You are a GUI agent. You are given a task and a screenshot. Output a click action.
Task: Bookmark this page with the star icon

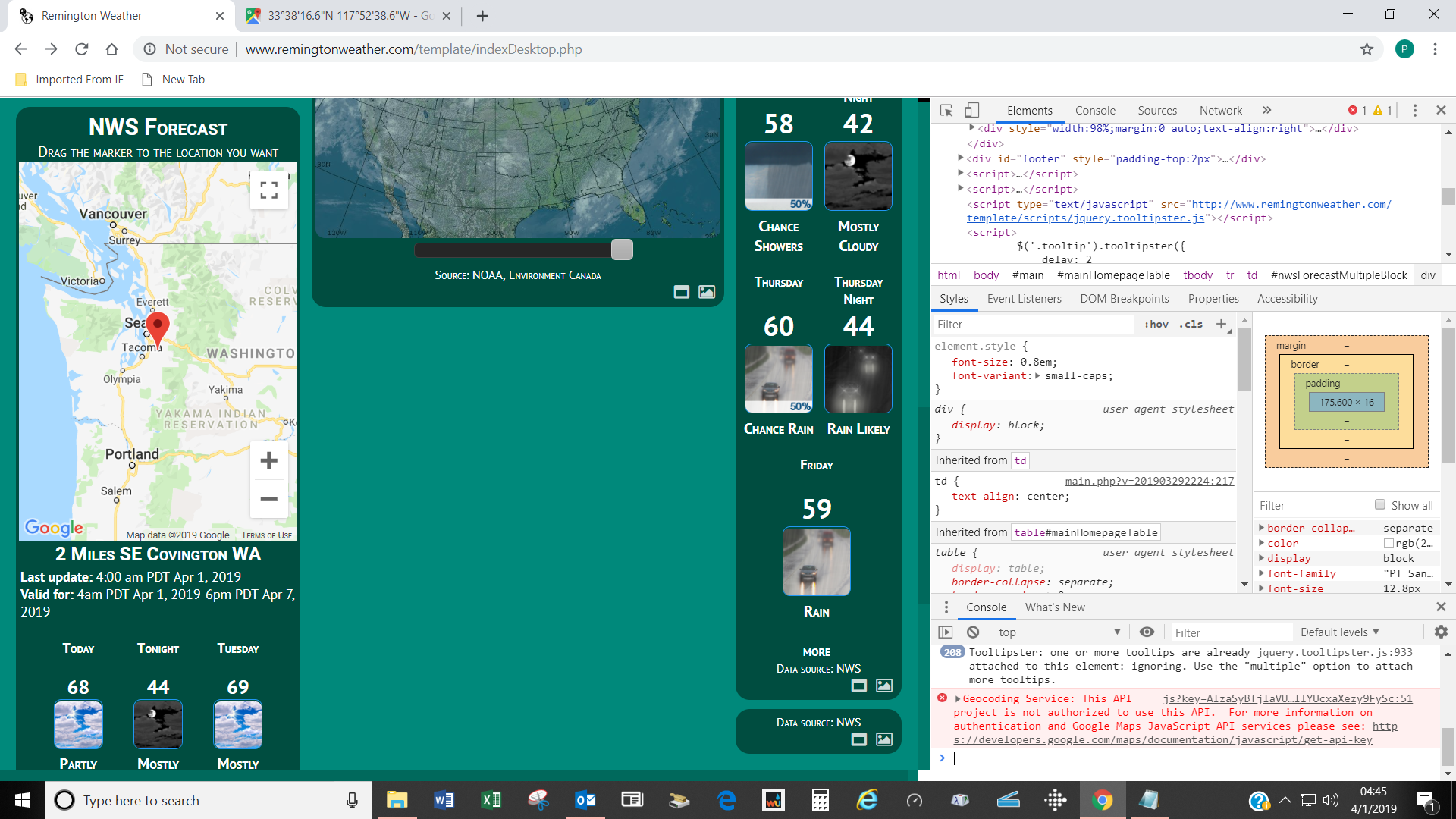1367,49
